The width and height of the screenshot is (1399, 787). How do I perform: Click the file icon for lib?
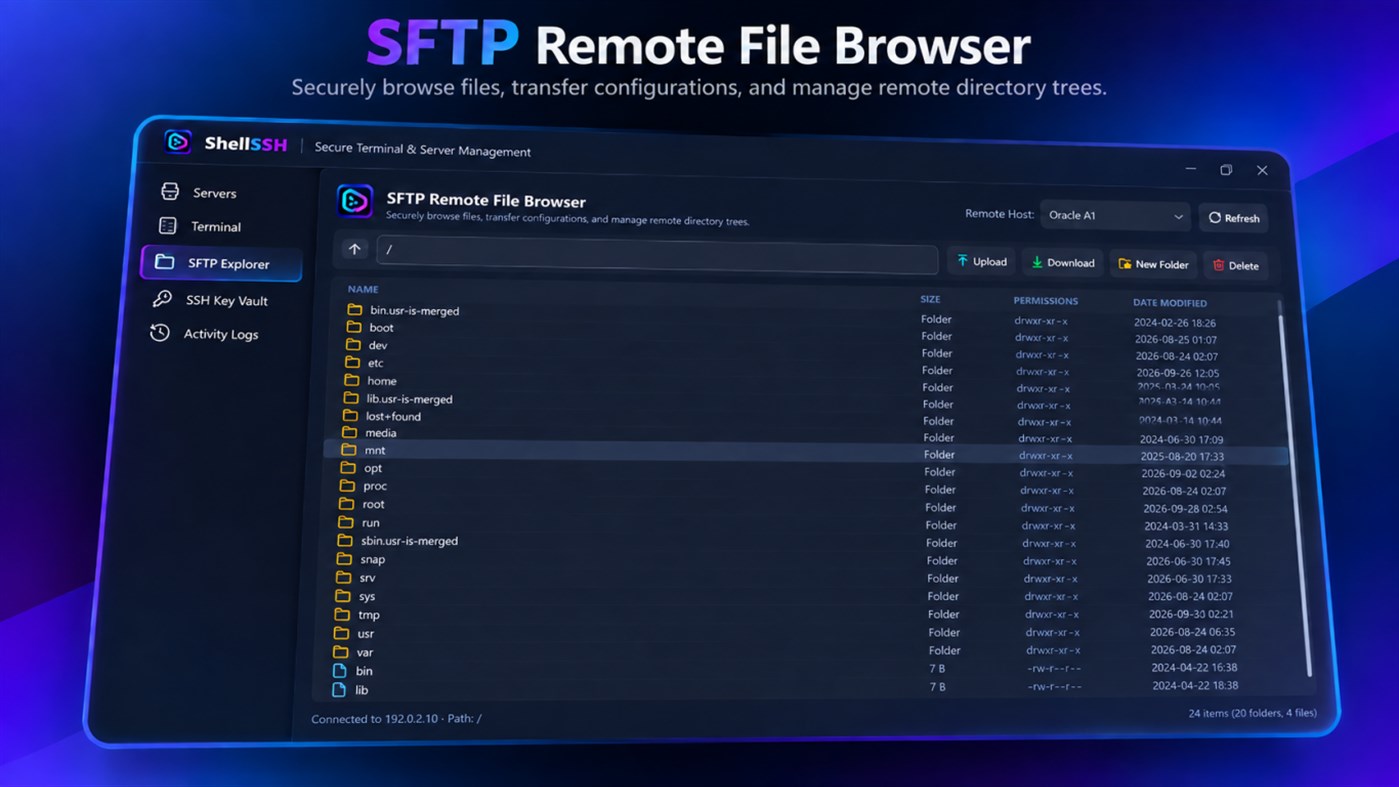338,689
